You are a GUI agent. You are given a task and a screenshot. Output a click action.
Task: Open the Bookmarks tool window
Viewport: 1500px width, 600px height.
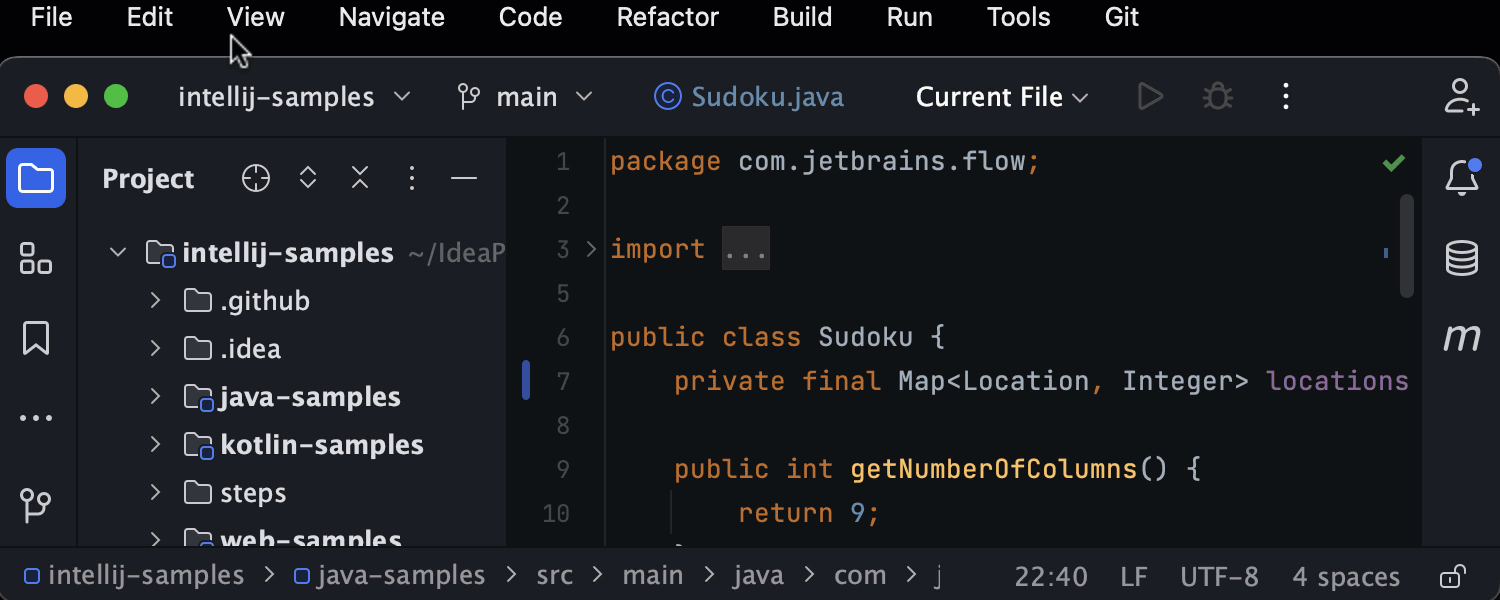click(36, 338)
